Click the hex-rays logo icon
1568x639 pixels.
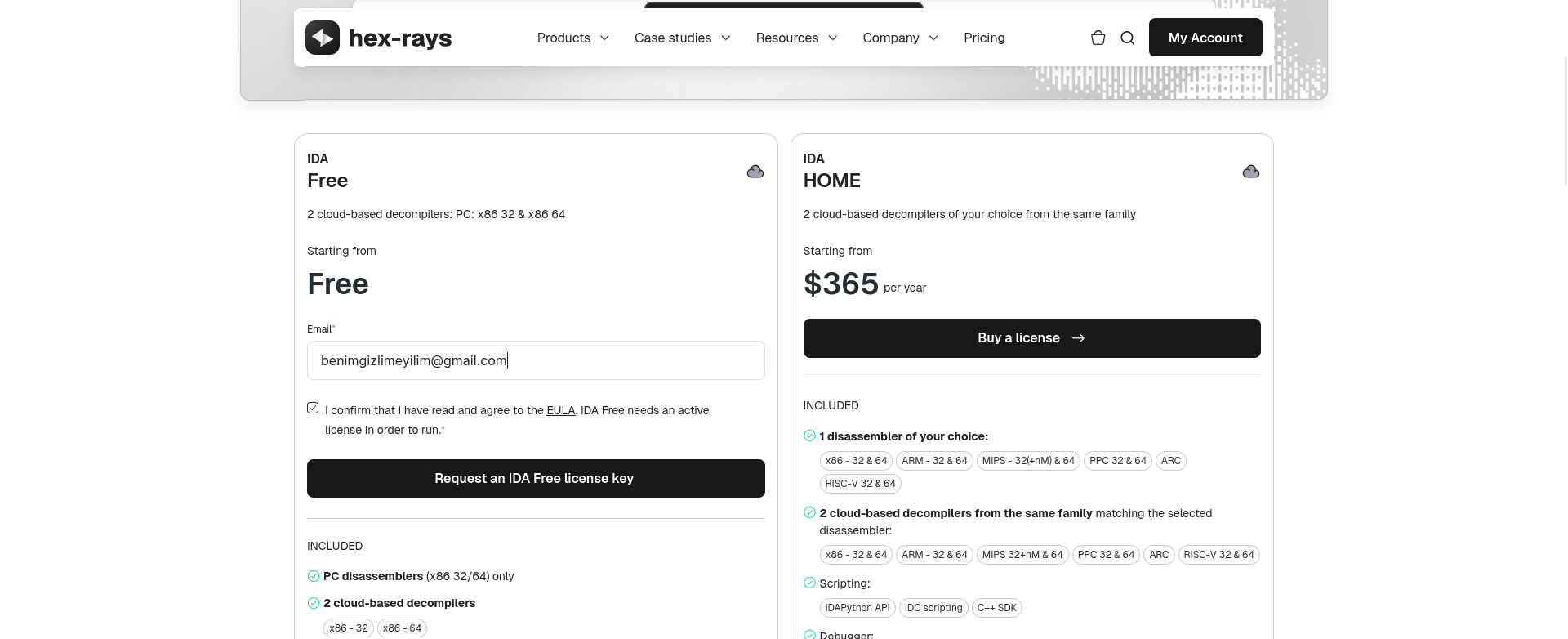coord(323,38)
